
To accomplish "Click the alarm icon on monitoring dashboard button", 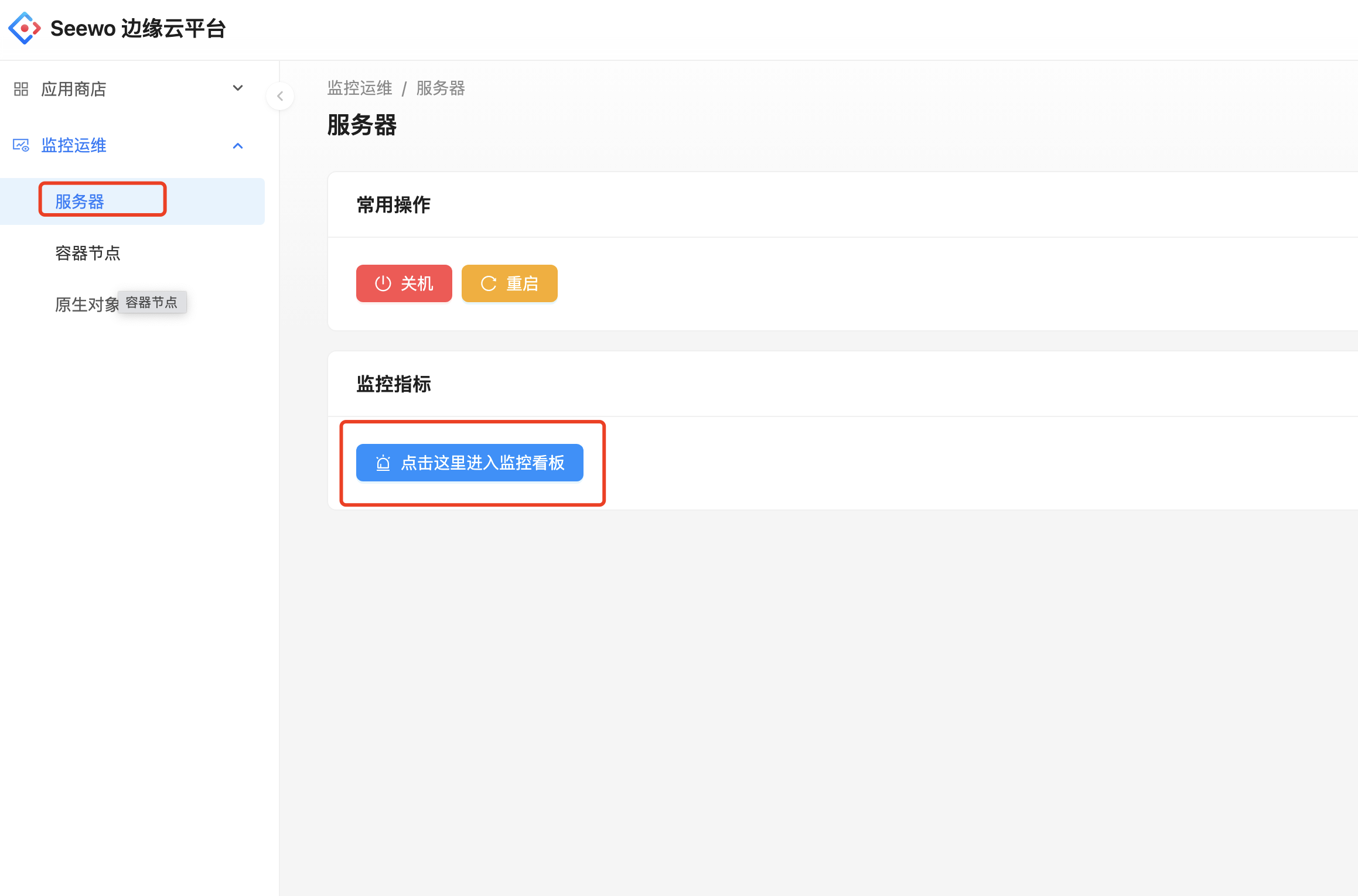I will [383, 463].
